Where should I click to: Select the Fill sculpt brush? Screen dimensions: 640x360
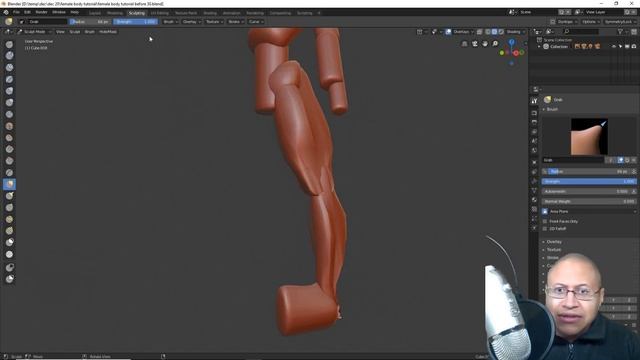[9, 149]
